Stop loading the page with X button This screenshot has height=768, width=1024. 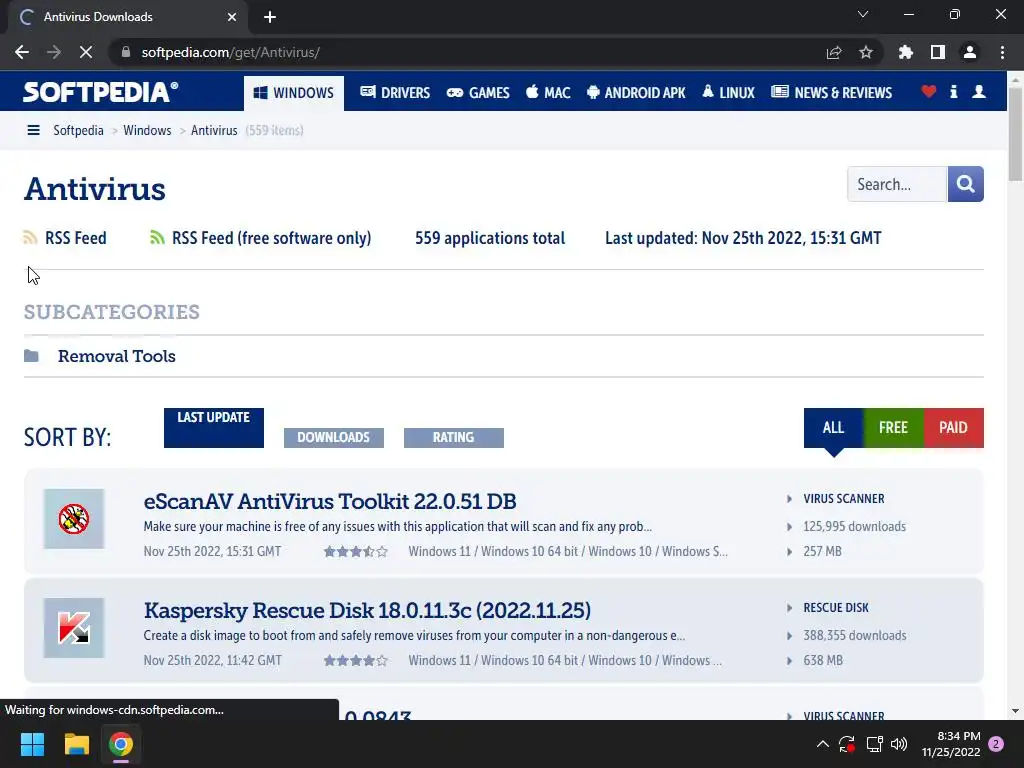[86, 52]
